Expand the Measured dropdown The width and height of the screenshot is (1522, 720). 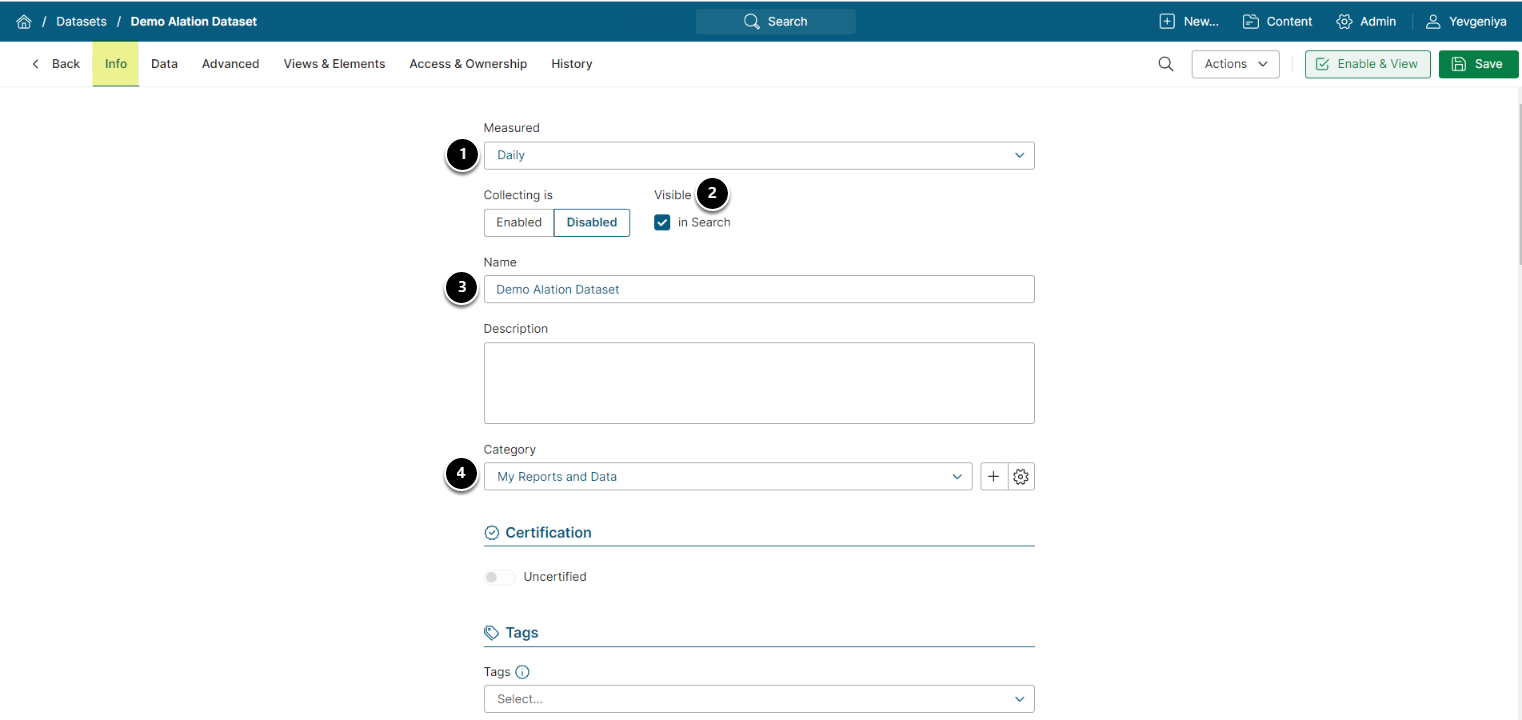tap(758, 156)
